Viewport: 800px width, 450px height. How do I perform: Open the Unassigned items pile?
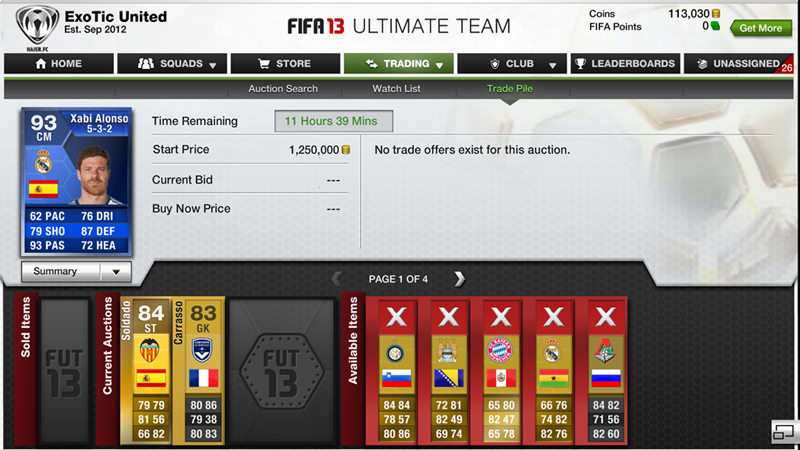point(738,64)
